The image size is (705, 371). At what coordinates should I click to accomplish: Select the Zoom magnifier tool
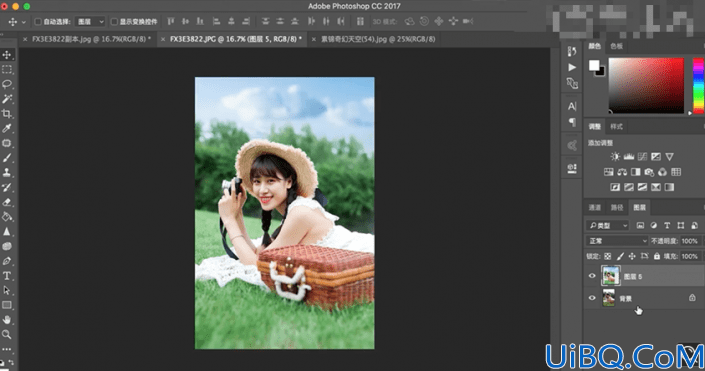pyautogui.click(x=7, y=335)
